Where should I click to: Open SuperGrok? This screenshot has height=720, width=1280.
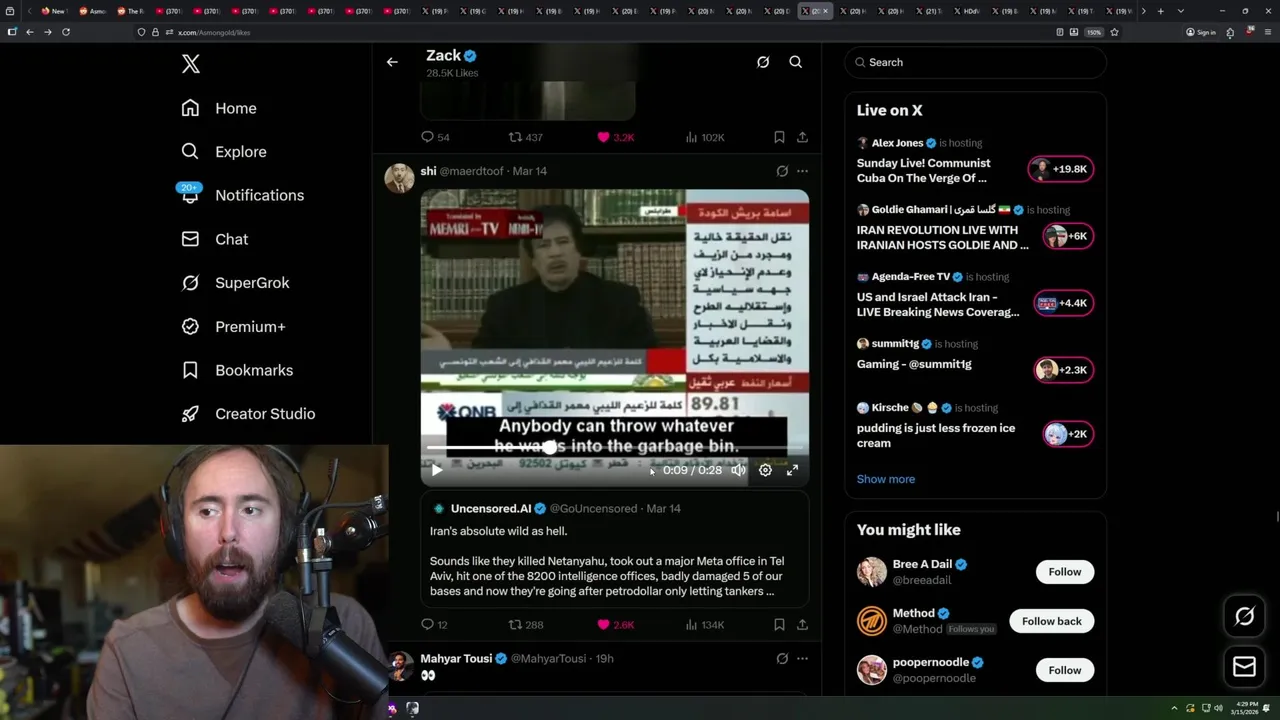(x=235, y=283)
